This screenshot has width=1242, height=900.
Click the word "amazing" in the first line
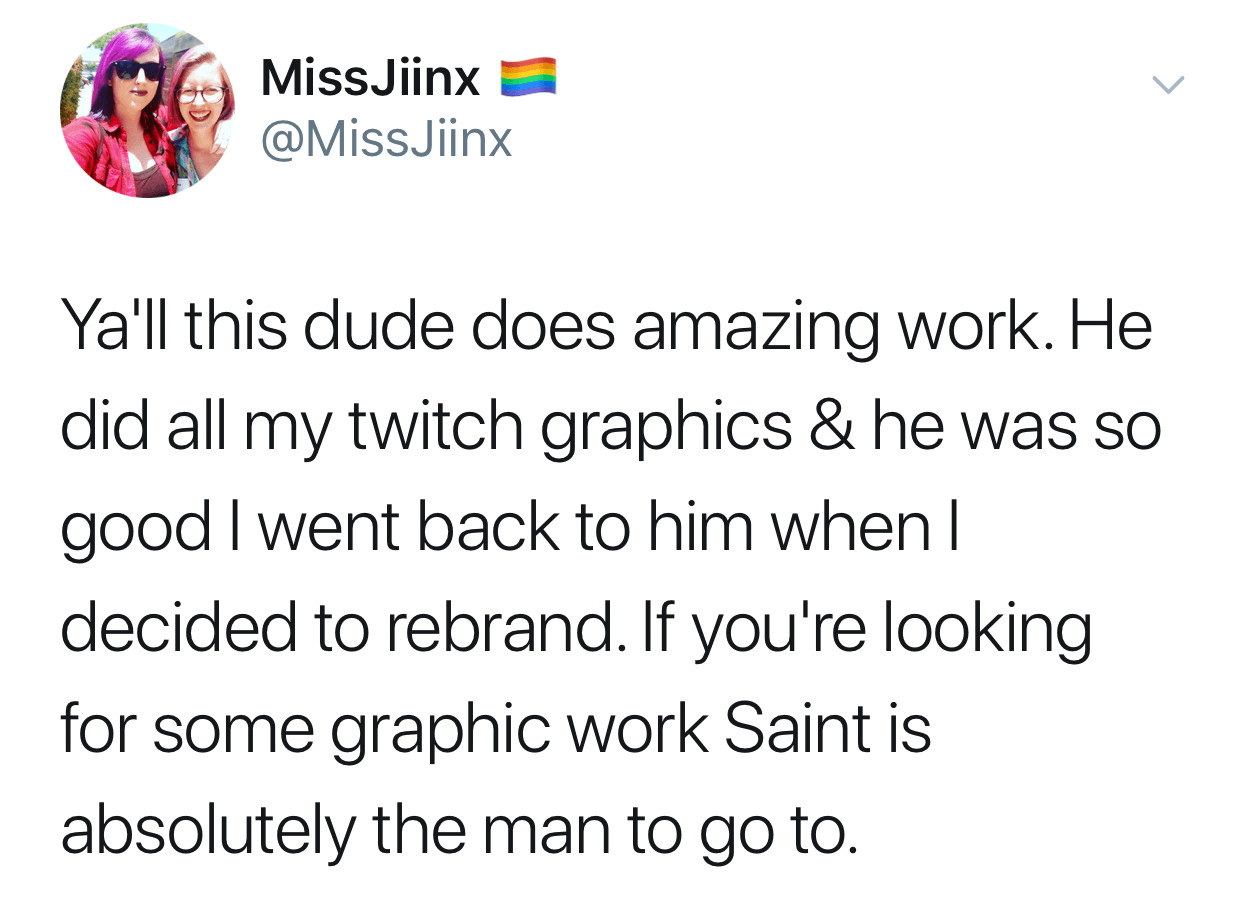point(759,326)
